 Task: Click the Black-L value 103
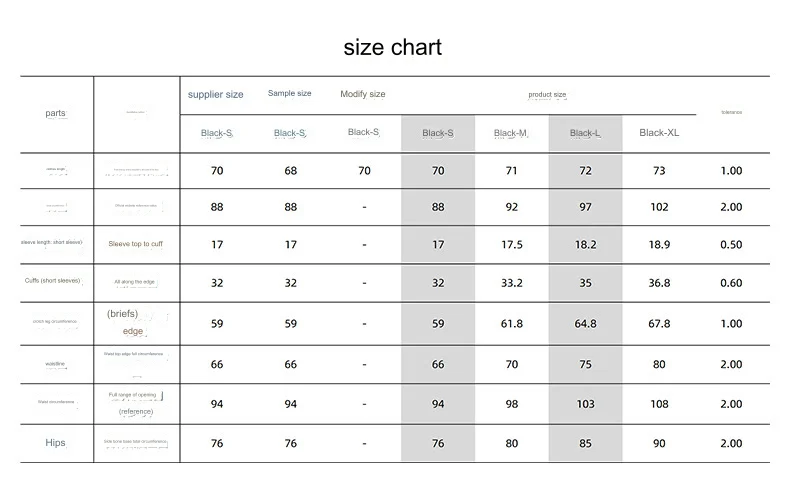(585, 404)
